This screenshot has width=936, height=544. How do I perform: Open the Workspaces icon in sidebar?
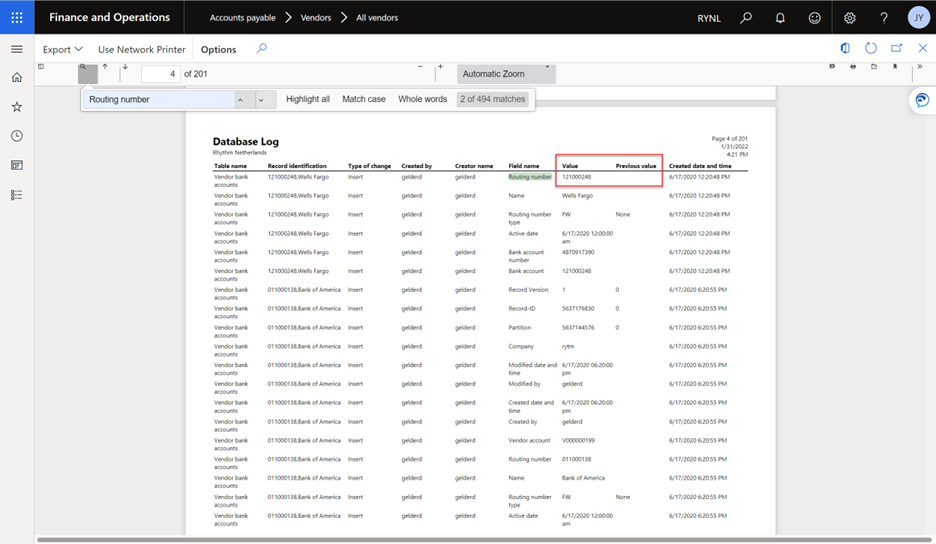tap(17, 165)
